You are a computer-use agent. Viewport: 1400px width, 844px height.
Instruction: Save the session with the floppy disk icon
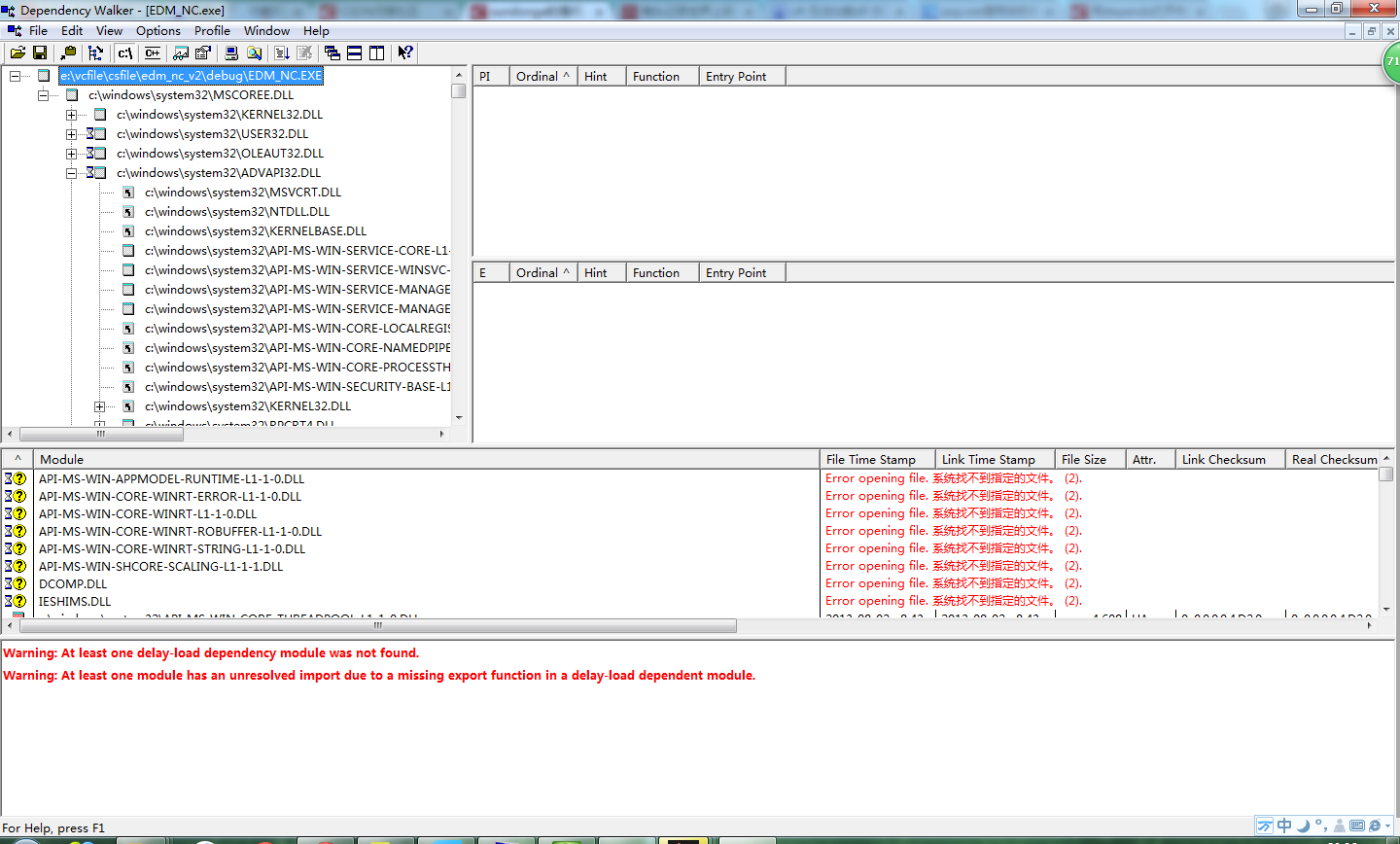tap(40, 53)
